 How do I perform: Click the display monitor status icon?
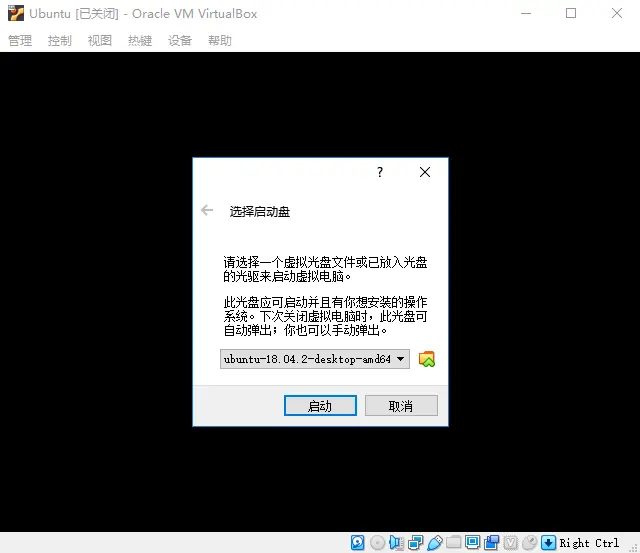tap(473, 542)
